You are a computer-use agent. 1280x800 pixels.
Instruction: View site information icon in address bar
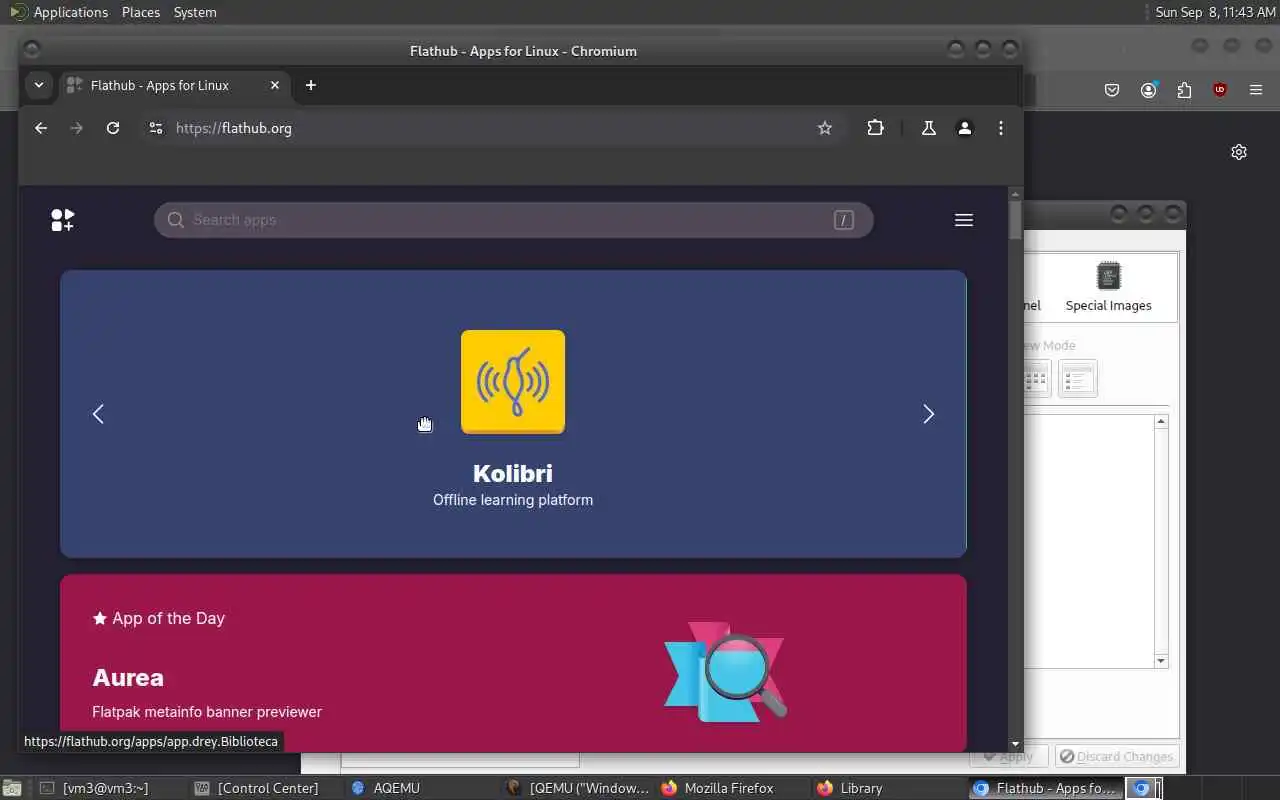pos(155,128)
